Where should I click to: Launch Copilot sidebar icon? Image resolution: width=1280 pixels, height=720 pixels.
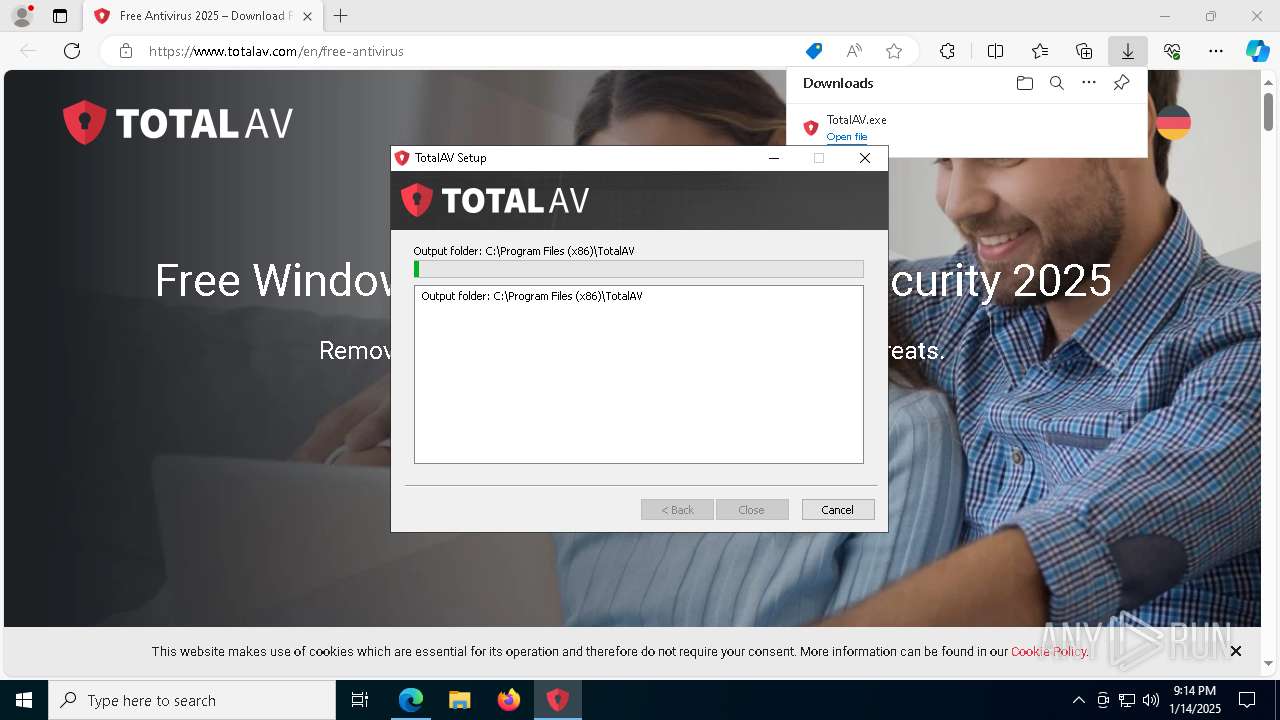(x=1258, y=51)
